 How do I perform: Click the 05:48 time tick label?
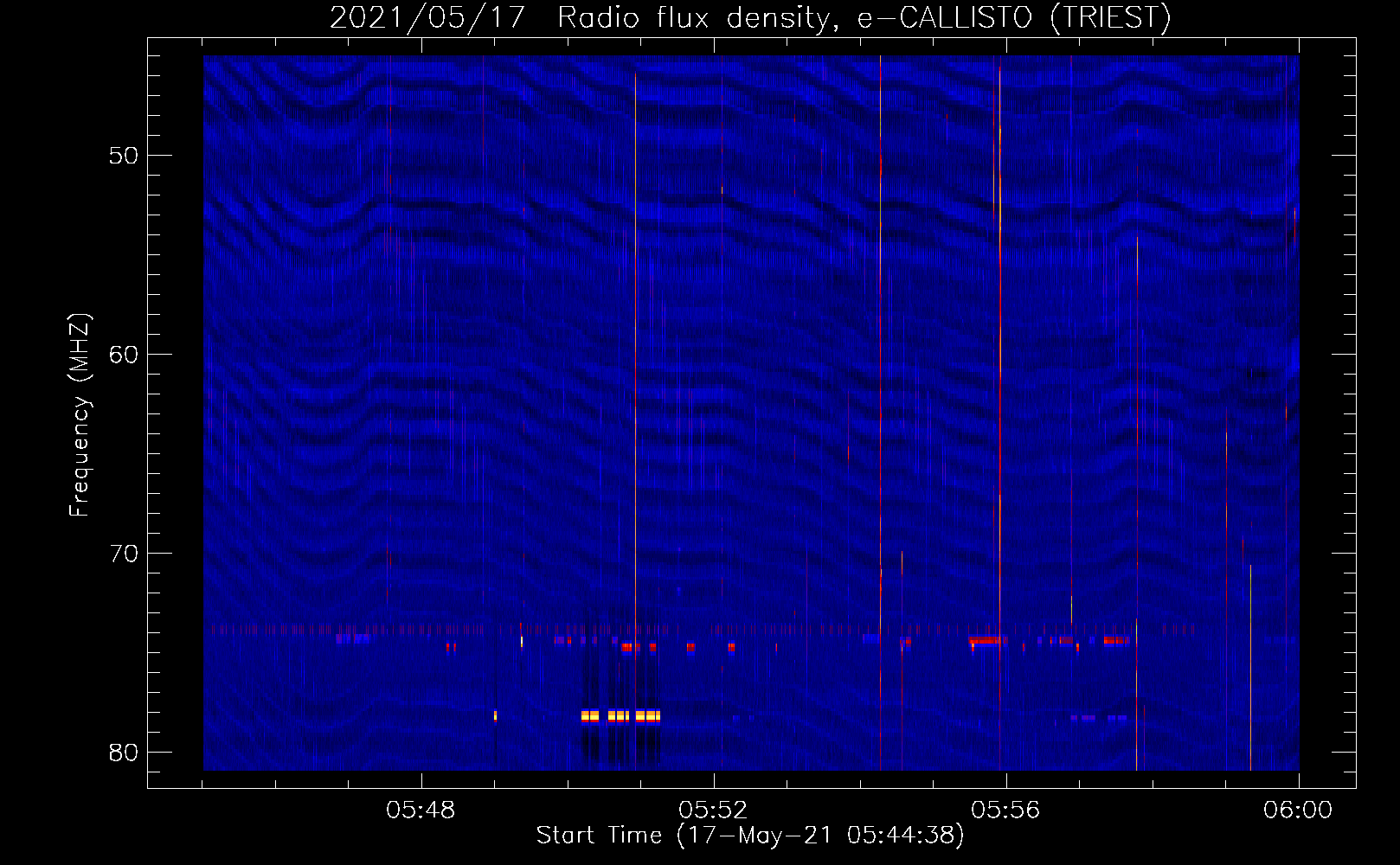(421, 811)
